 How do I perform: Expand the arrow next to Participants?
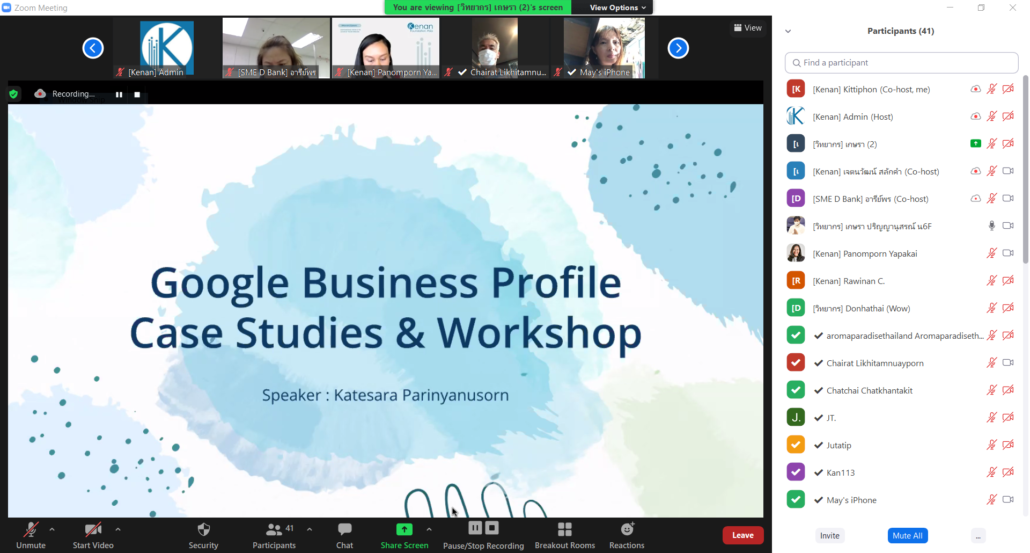coord(309,529)
